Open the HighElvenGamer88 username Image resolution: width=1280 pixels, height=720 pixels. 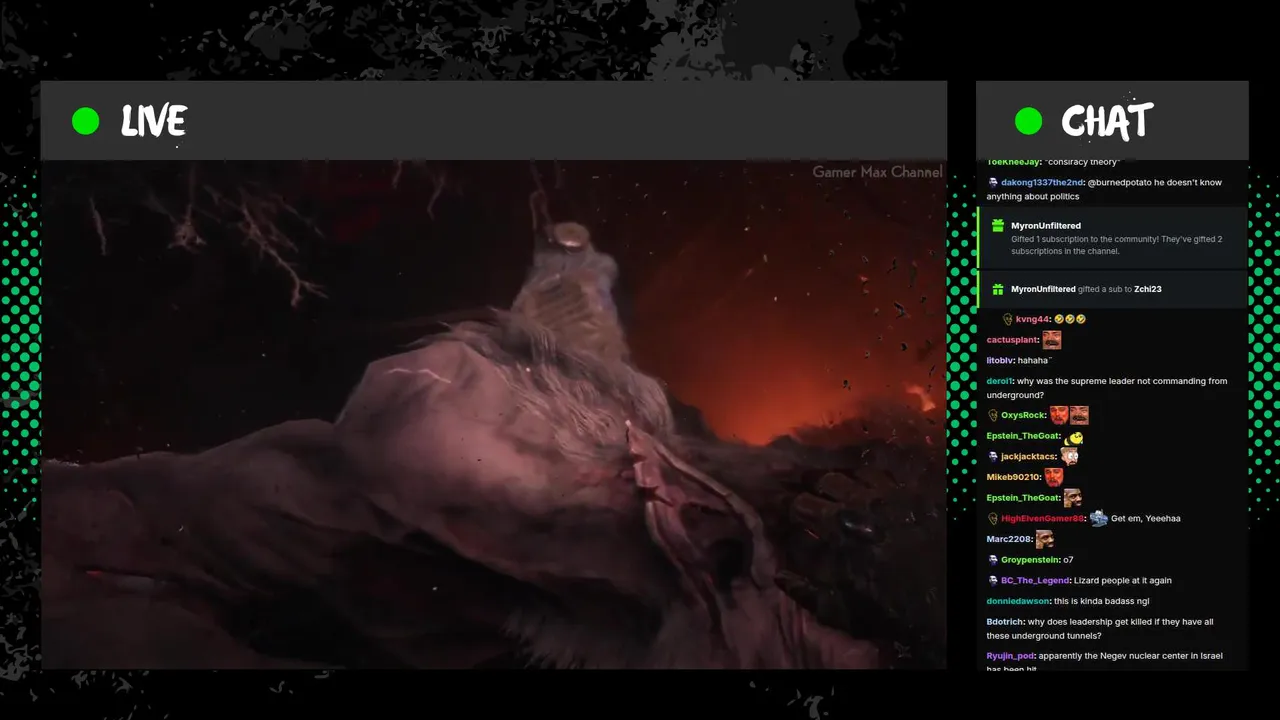point(1043,518)
